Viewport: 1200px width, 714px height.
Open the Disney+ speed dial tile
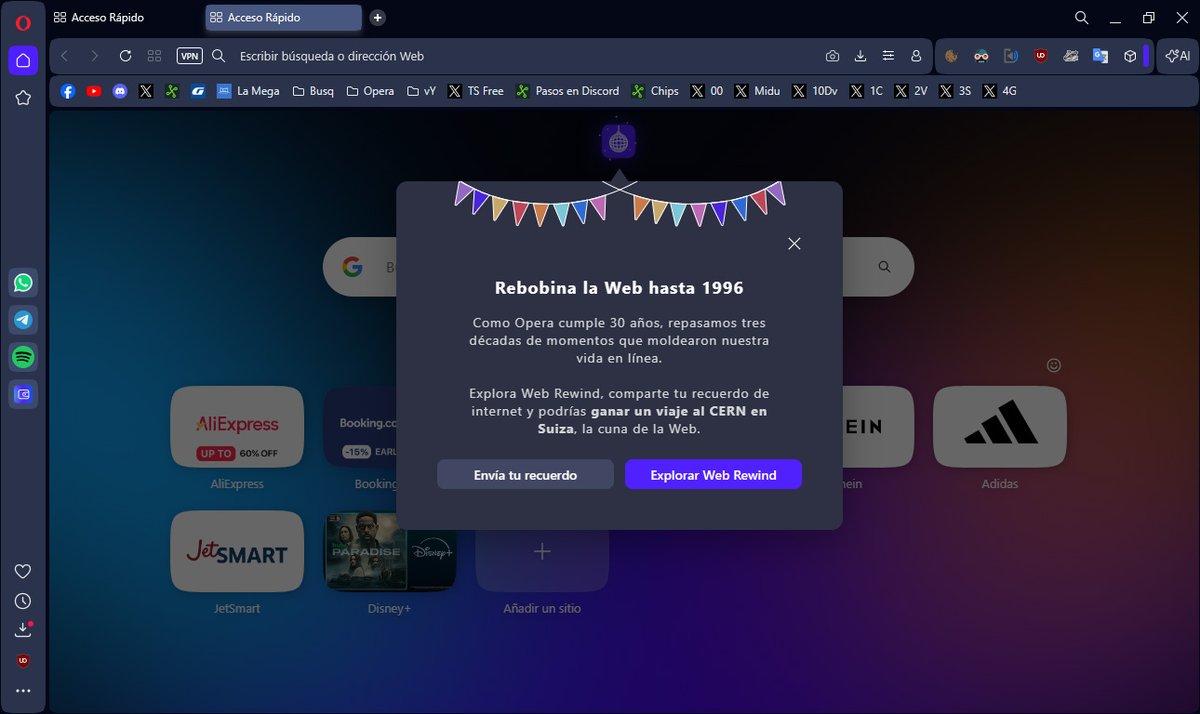[x=390, y=551]
